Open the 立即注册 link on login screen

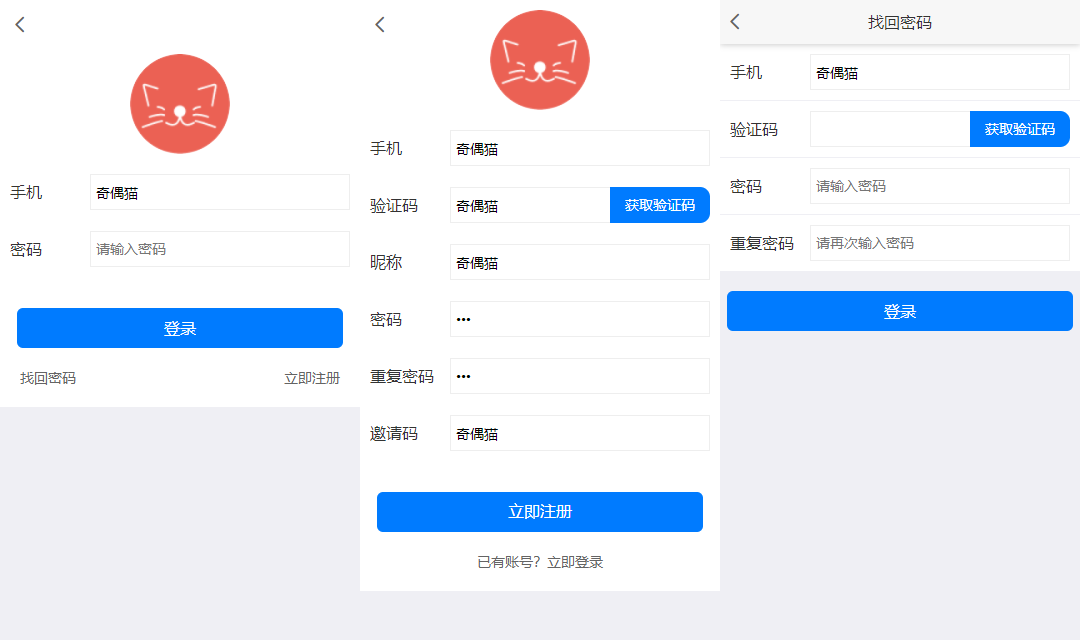tap(312, 378)
